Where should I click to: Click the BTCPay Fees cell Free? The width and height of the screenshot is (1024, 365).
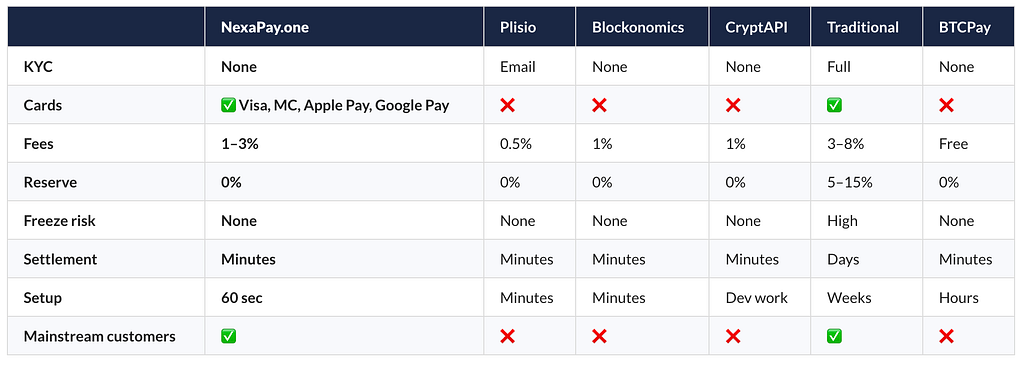pos(953,144)
